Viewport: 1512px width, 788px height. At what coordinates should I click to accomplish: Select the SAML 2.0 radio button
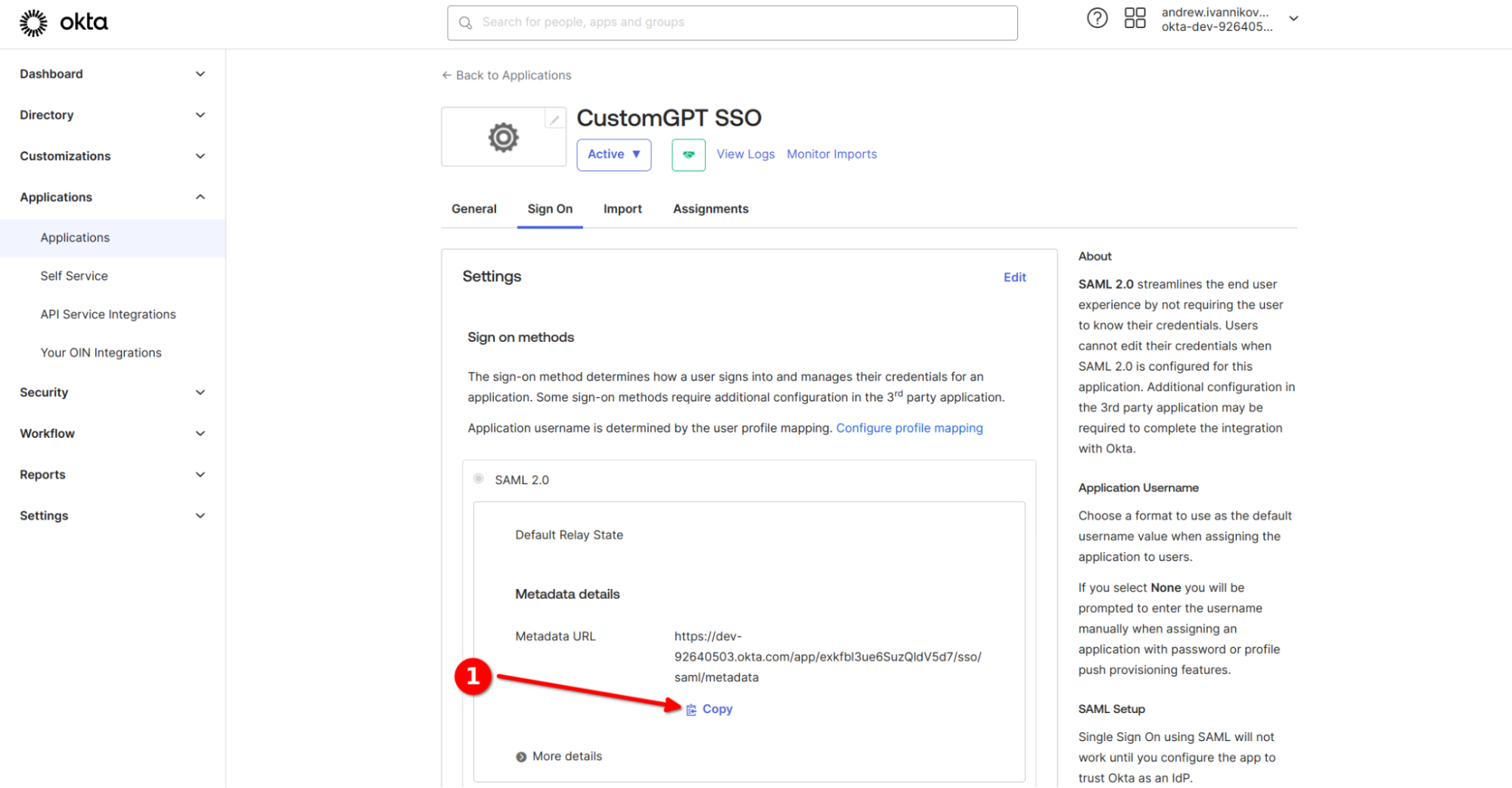coord(478,479)
